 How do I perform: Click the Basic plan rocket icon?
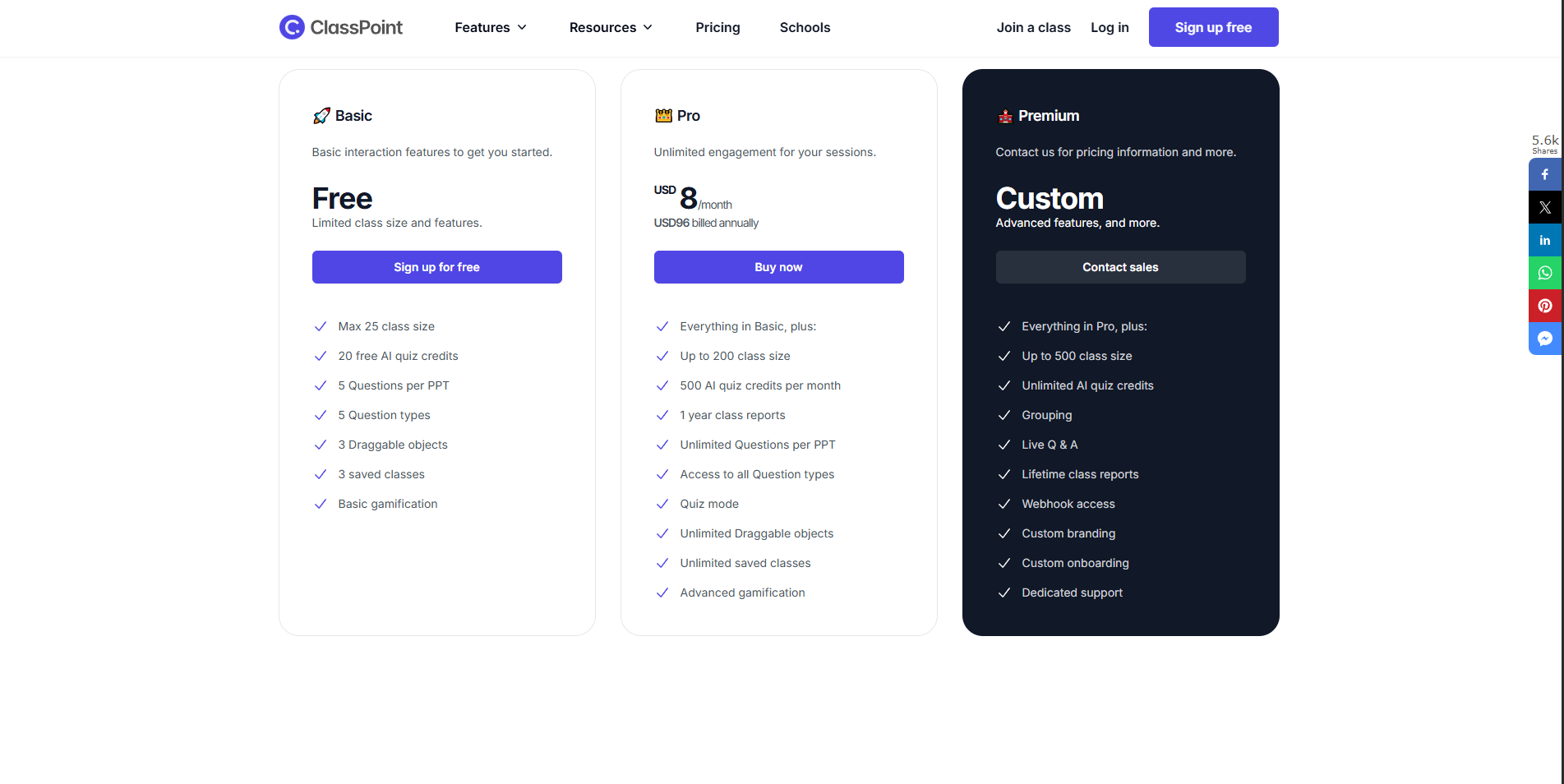coord(321,116)
